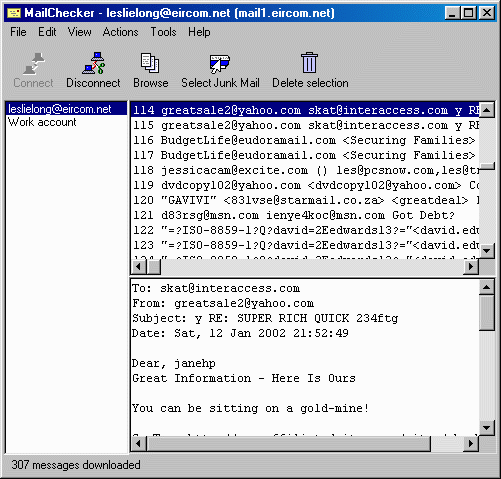Select message 123 from david.edwards13
The width and height of the screenshot is (501, 479).
click(305, 245)
